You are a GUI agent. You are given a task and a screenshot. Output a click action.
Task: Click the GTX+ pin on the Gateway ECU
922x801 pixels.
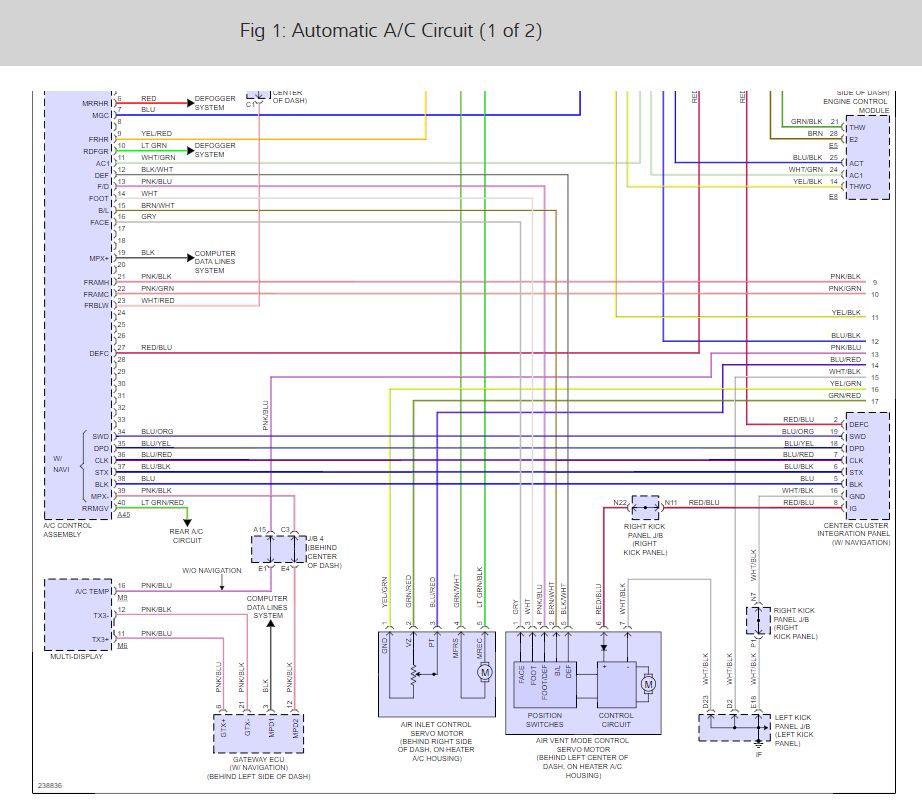click(x=223, y=728)
